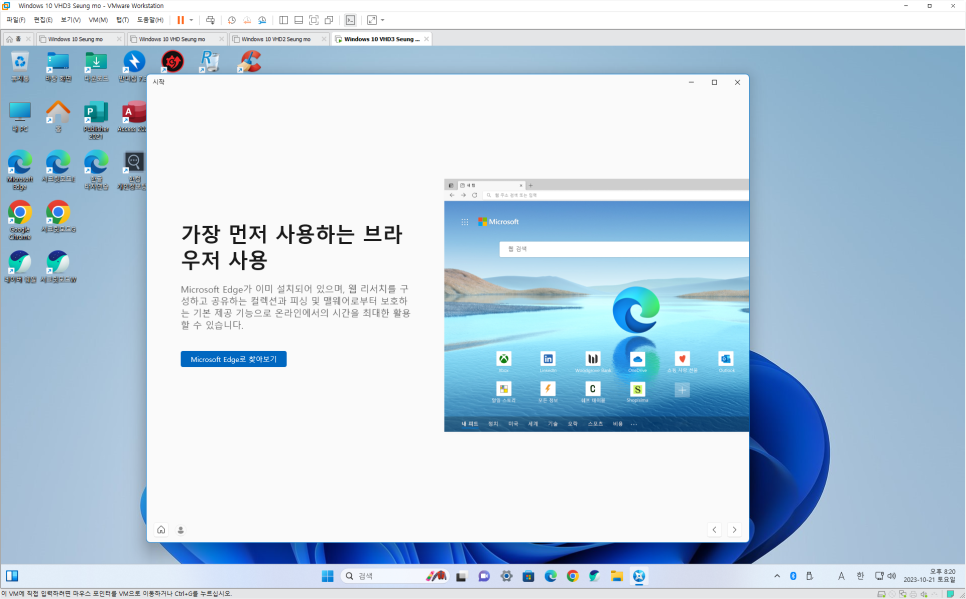The width and height of the screenshot is (966, 599).
Task: Click the Google Chrome desktop shortcut
Action: [x=20, y=221]
